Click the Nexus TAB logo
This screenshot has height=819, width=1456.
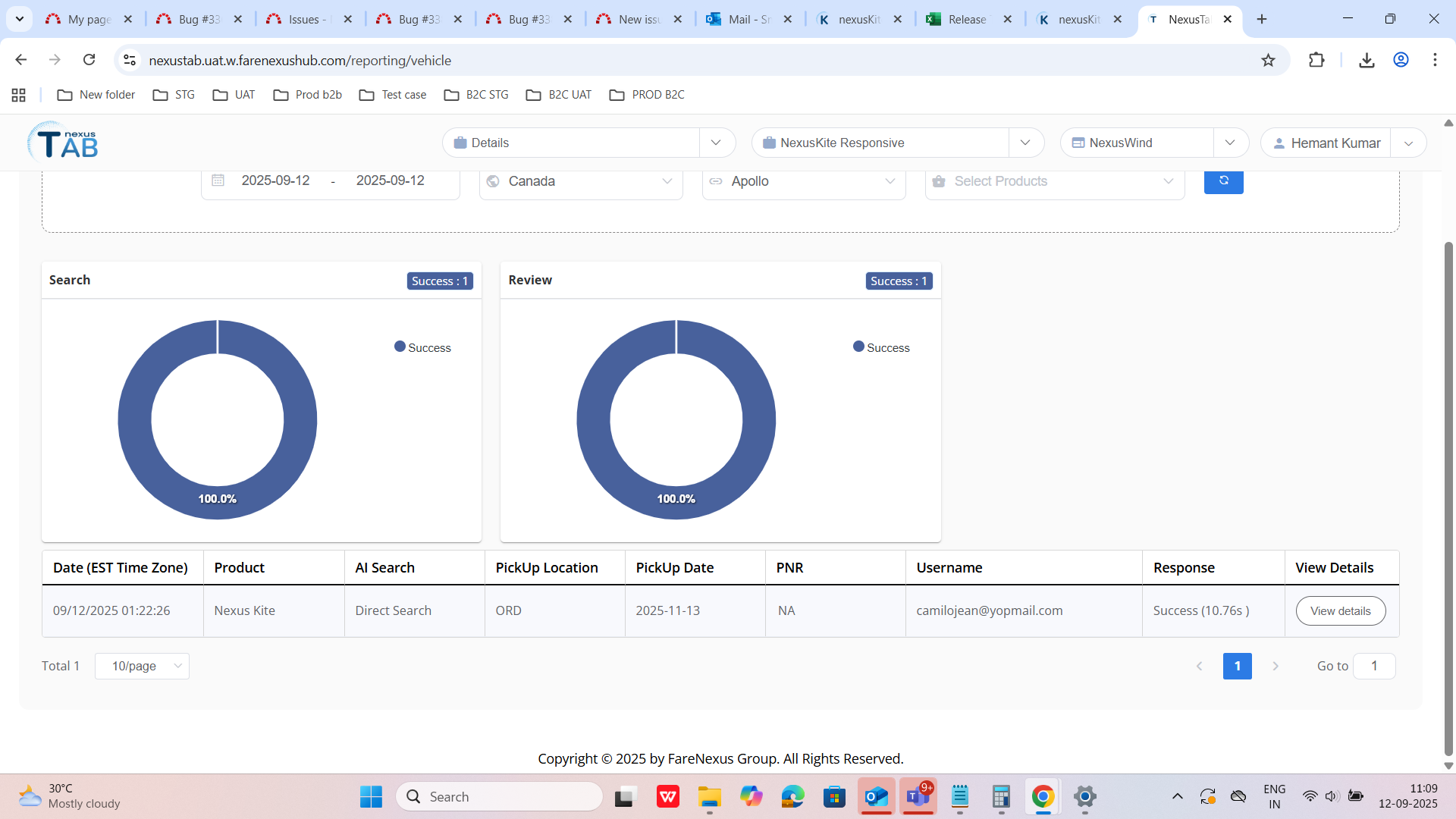pos(64,142)
